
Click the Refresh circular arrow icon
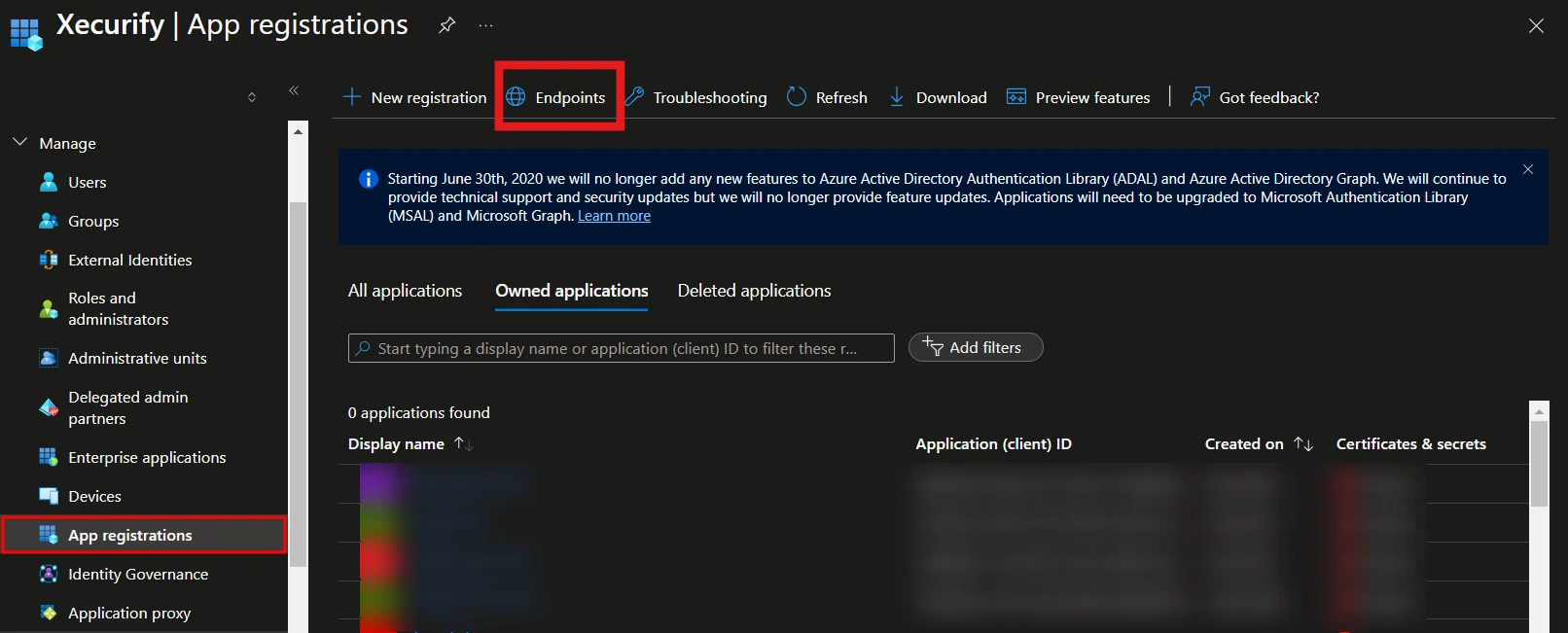pyautogui.click(x=797, y=96)
